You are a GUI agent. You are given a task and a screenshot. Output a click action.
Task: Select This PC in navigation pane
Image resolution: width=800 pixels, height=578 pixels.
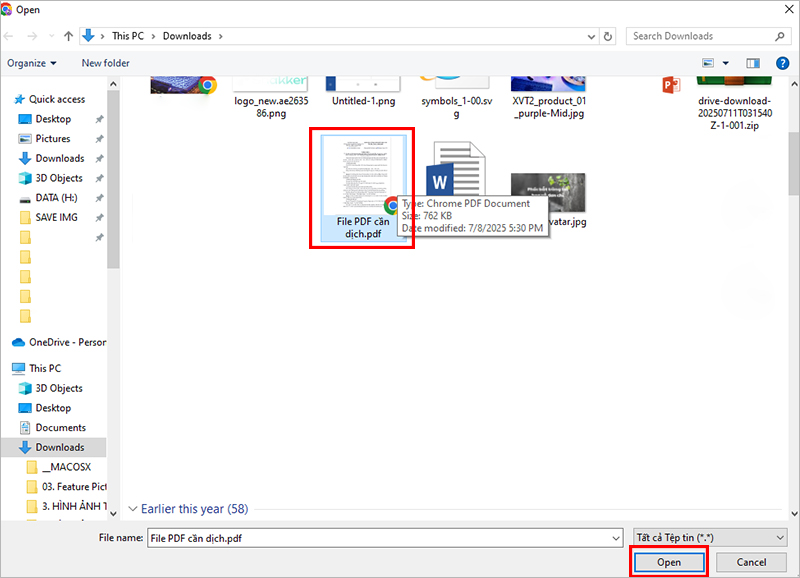coord(36,368)
